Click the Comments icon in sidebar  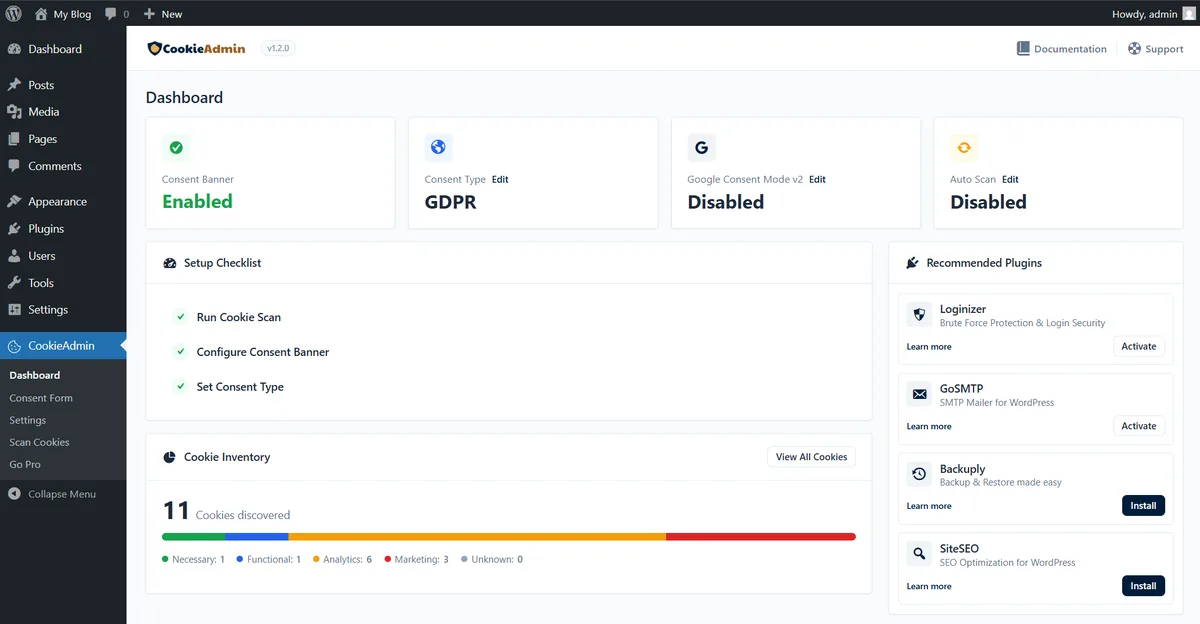point(14,166)
